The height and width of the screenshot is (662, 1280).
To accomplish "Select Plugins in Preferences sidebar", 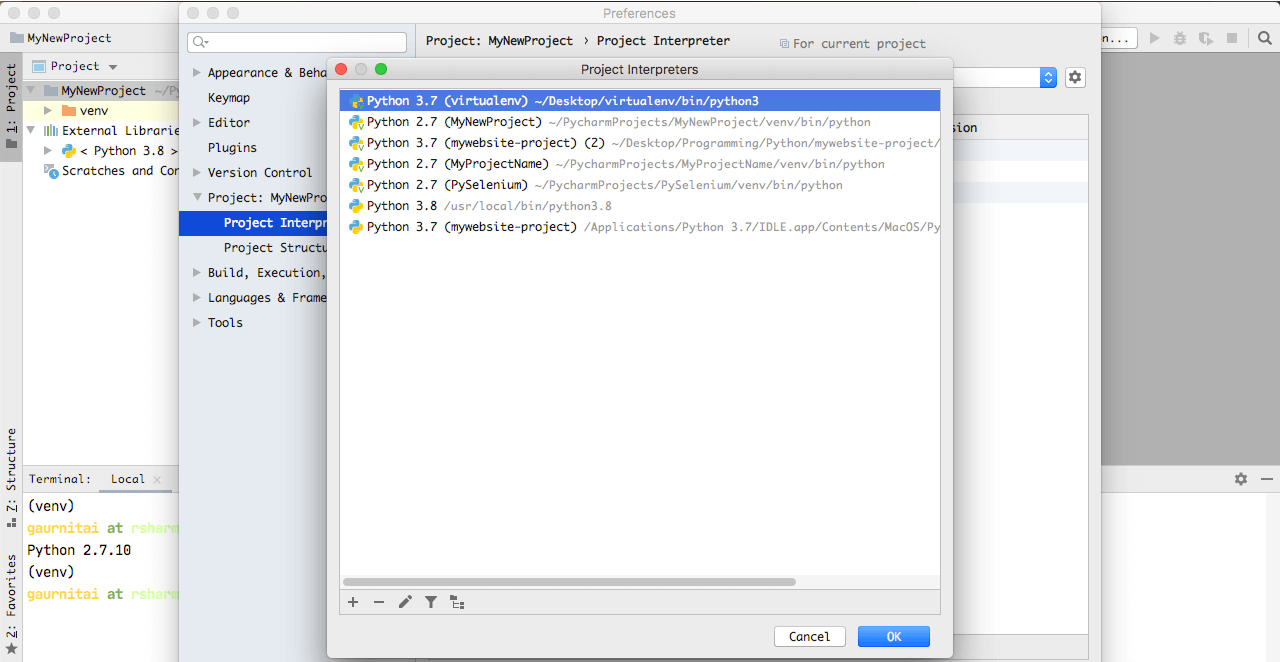I will pyautogui.click(x=232, y=148).
